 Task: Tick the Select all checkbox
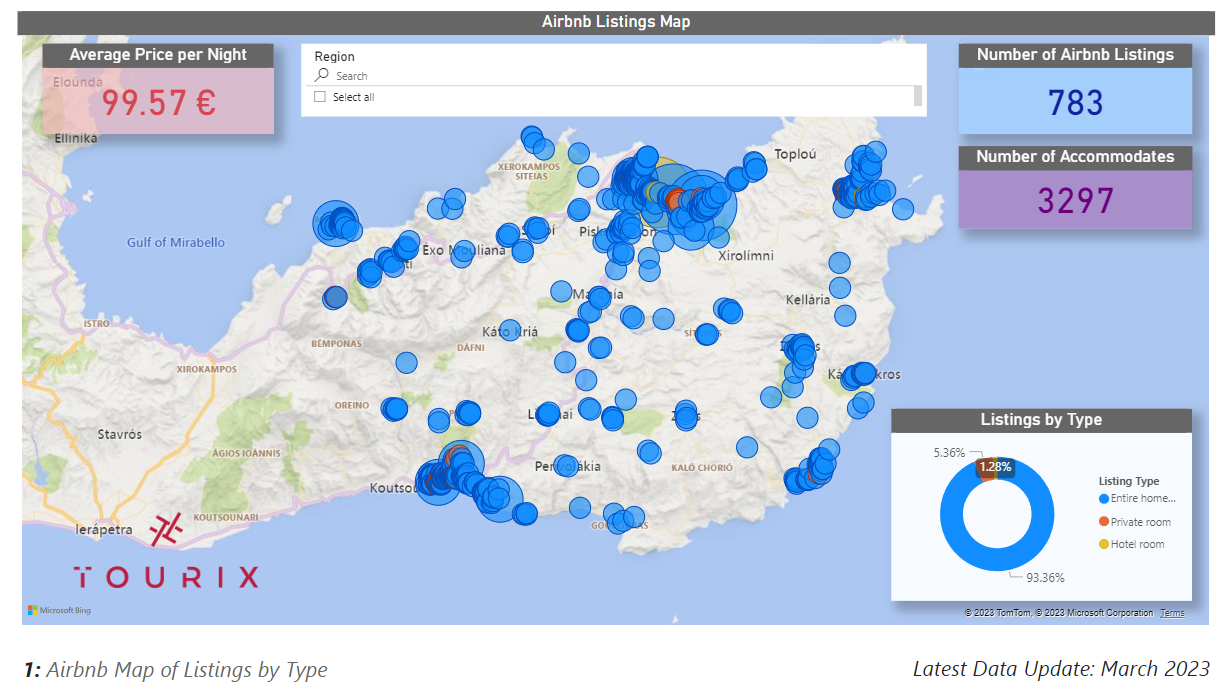(320, 97)
